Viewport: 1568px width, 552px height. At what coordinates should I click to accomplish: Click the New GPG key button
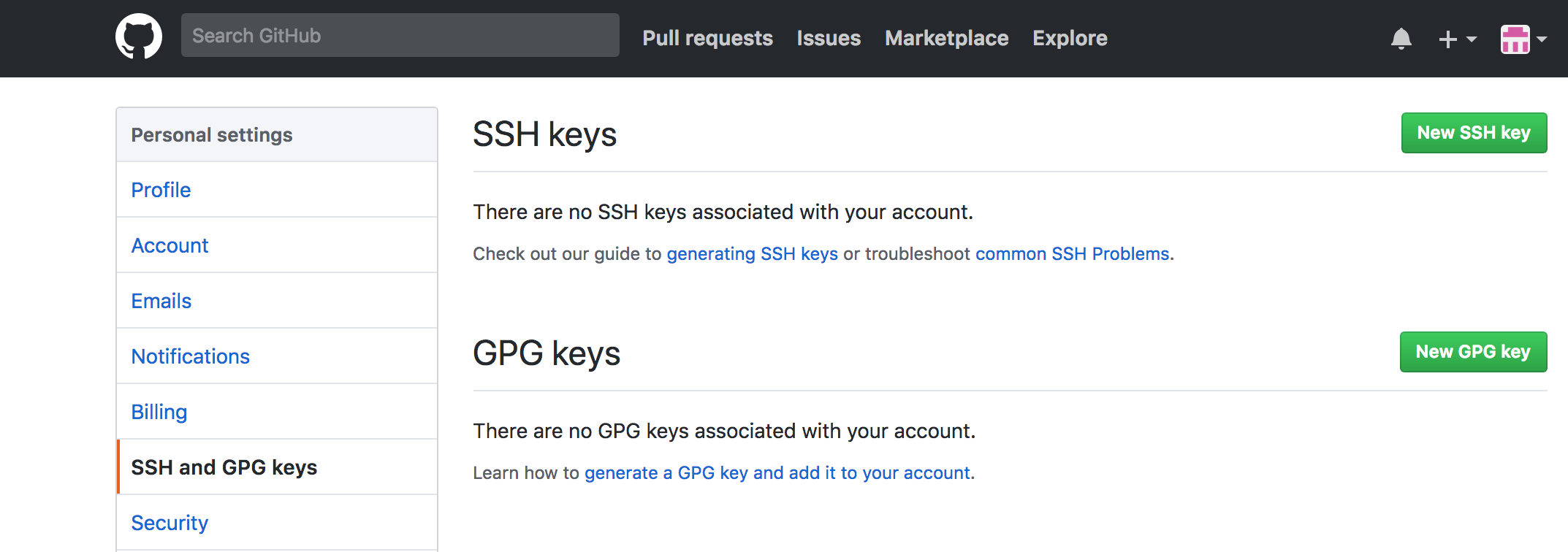[x=1473, y=352]
